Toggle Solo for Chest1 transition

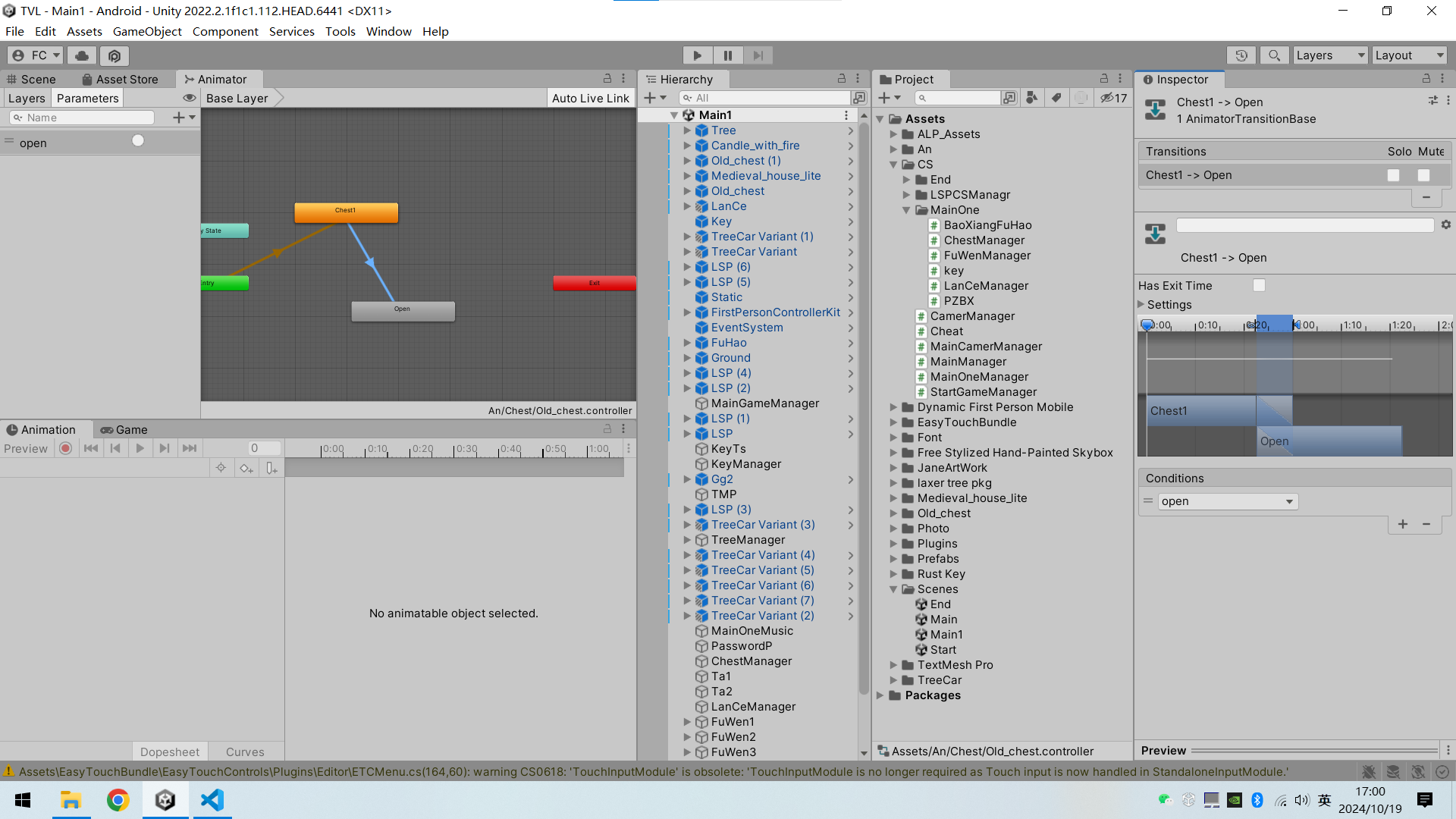point(1395,175)
